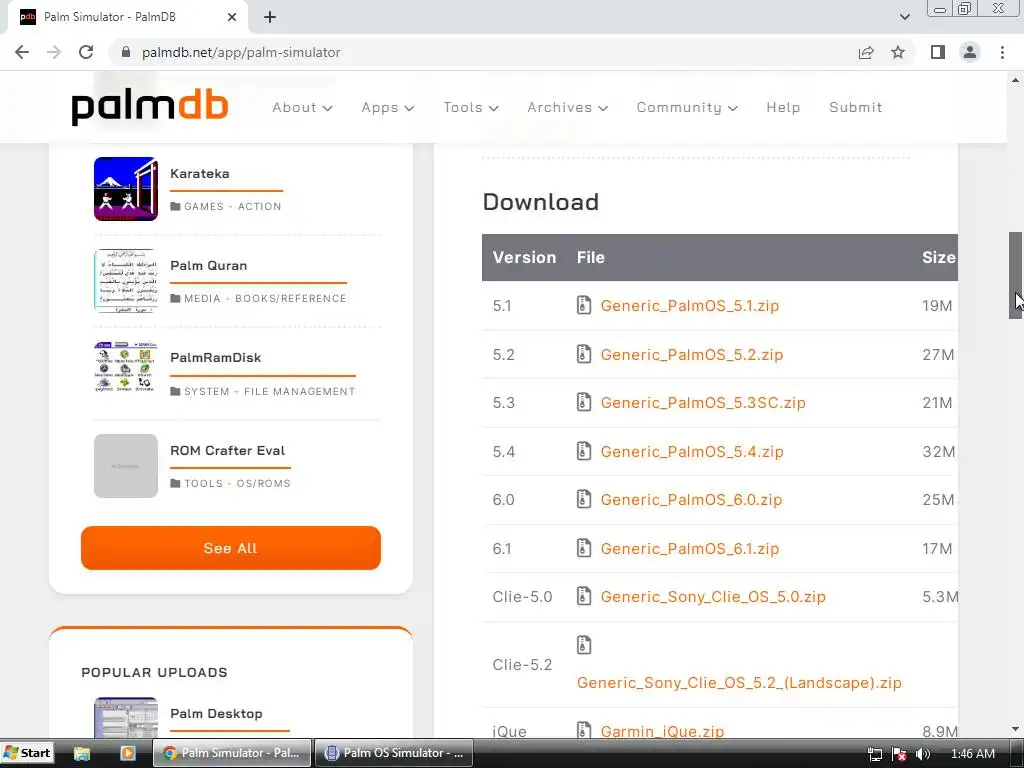Click the page vertical scrollbar thumb

(1015, 275)
